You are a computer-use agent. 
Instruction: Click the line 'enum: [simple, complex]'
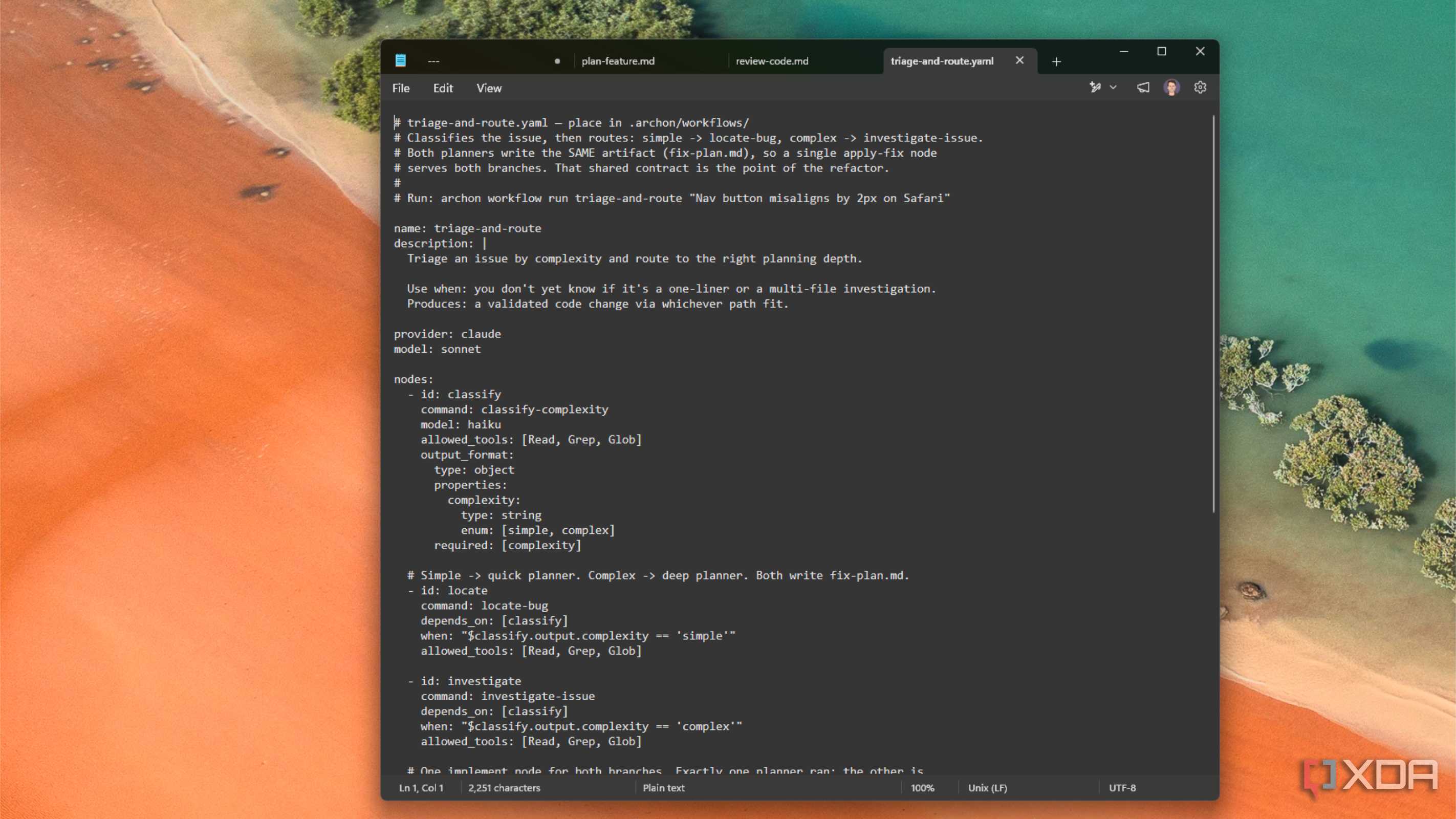537,530
